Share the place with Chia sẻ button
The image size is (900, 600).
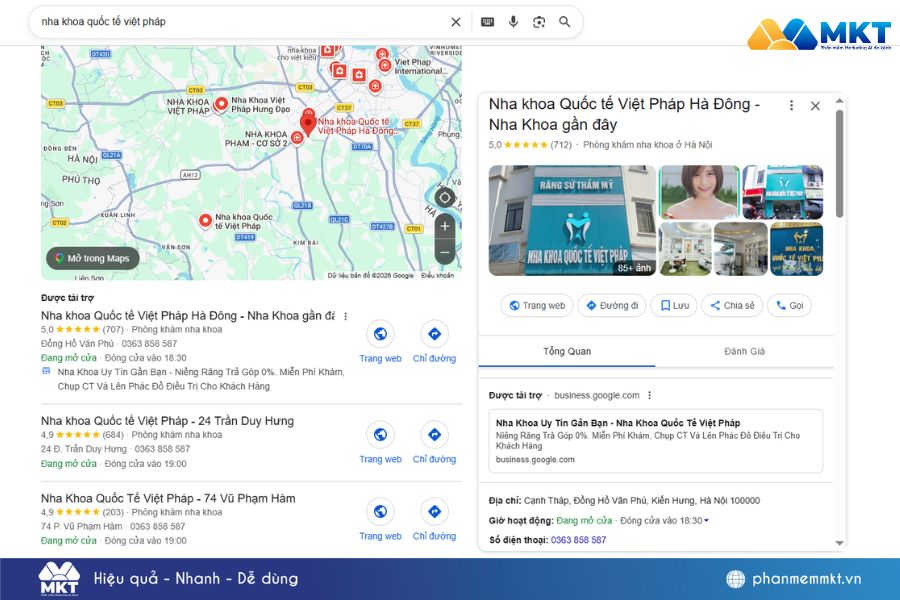click(732, 305)
